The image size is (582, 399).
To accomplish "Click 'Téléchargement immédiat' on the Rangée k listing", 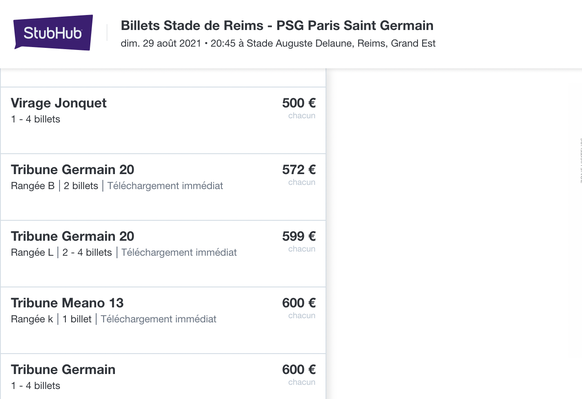I will click(158, 319).
